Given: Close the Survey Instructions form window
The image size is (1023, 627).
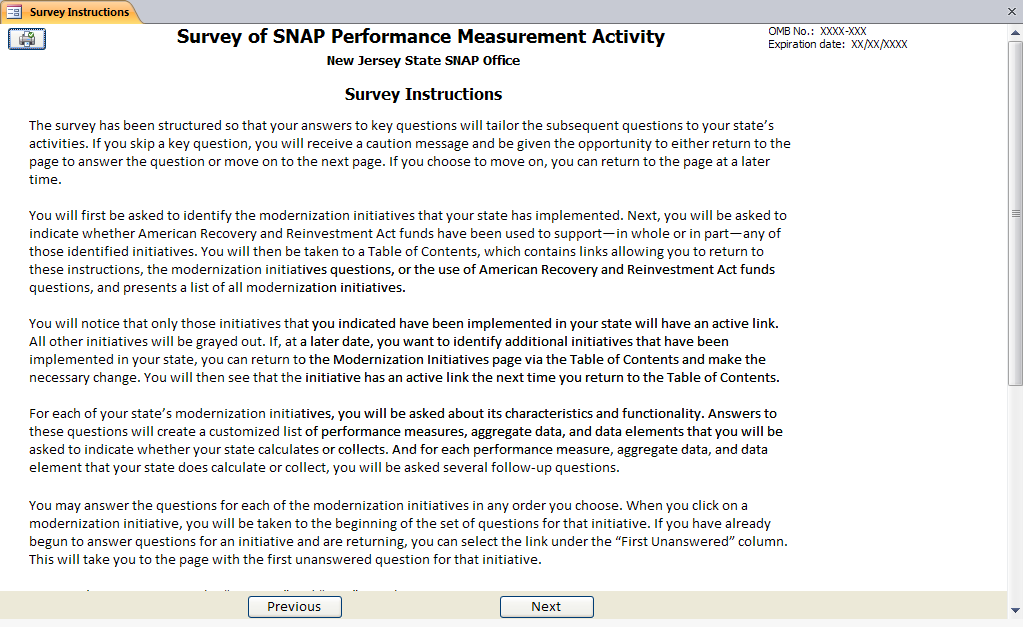Looking at the screenshot, I should pos(1012,12).
